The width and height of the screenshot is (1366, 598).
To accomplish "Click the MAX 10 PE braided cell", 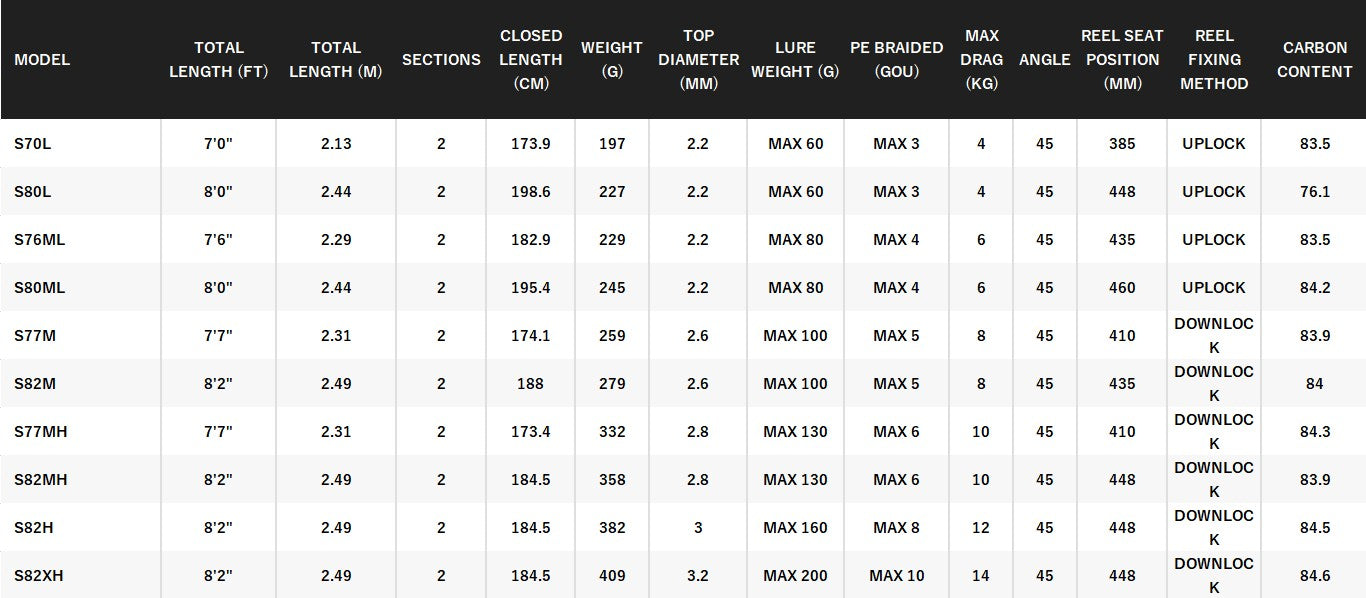I will pyautogui.click(x=897, y=576).
